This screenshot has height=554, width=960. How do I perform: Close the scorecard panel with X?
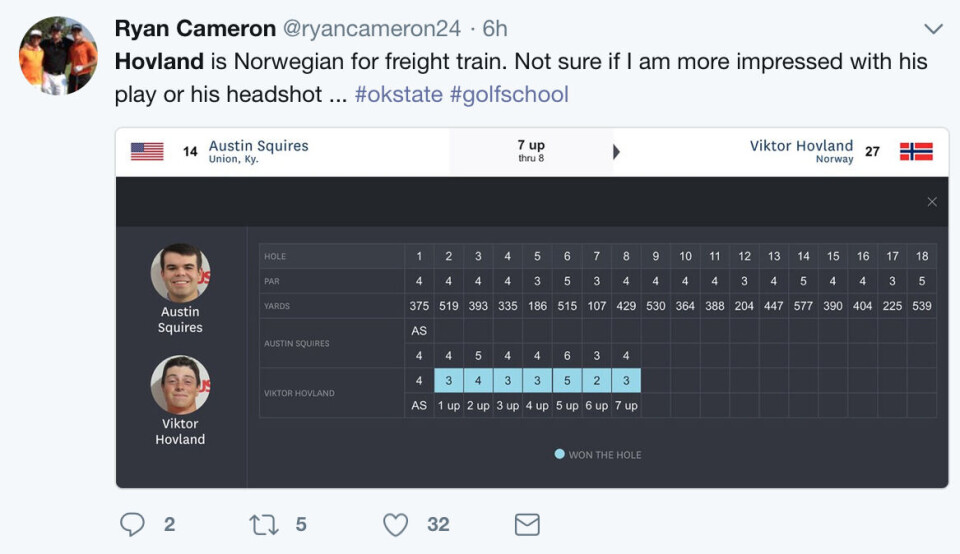(932, 202)
